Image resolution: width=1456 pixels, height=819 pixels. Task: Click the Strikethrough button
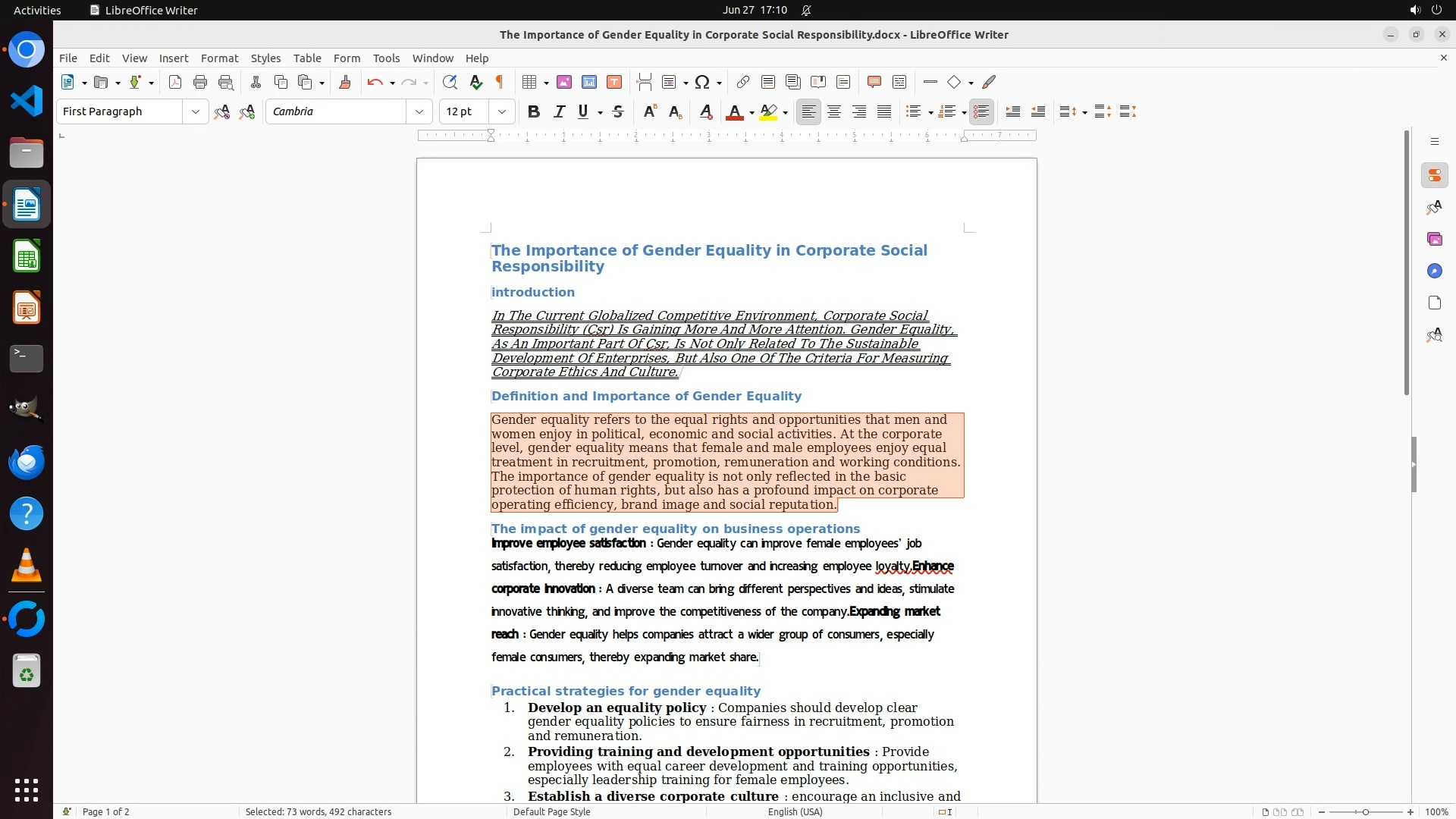pyautogui.click(x=618, y=111)
